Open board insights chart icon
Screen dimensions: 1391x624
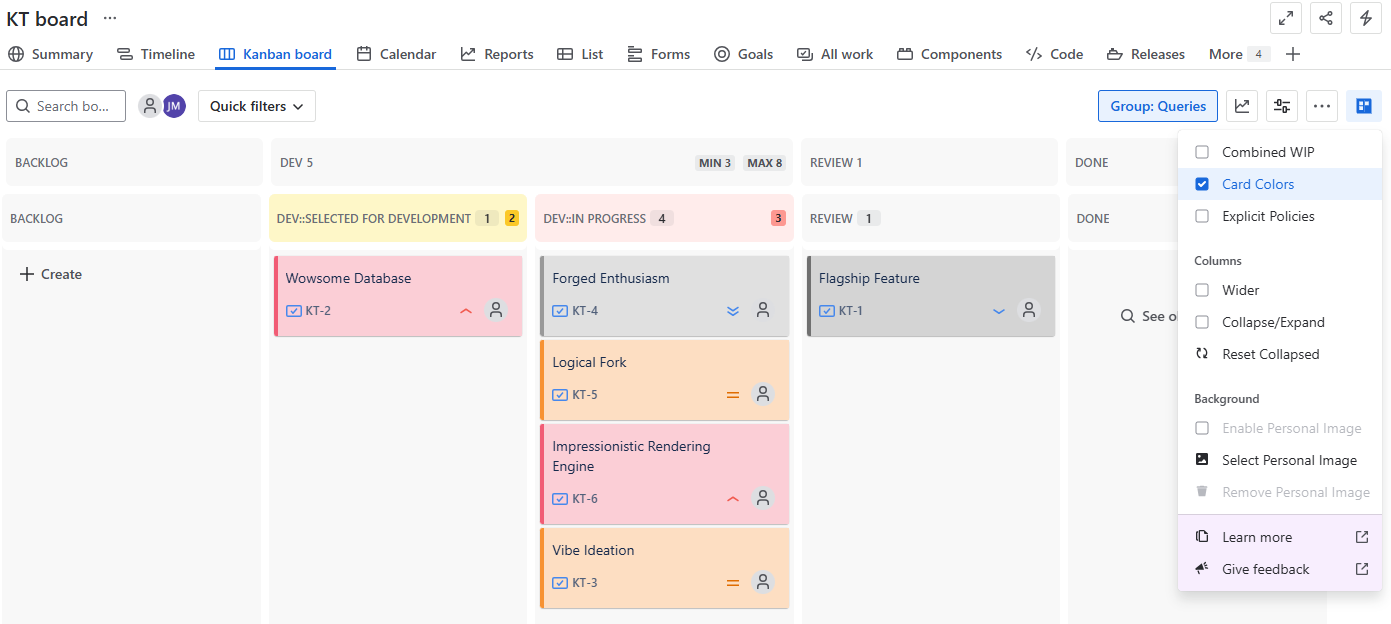[1241, 106]
